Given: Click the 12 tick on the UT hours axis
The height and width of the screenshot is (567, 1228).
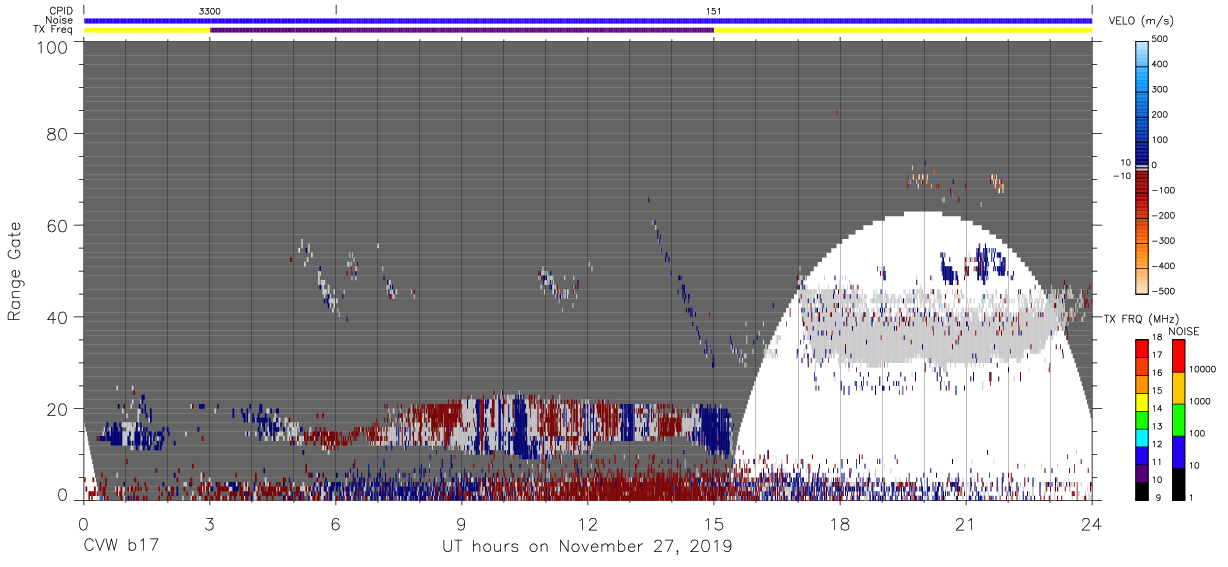Looking at the screenshot, I should [588, 524].
